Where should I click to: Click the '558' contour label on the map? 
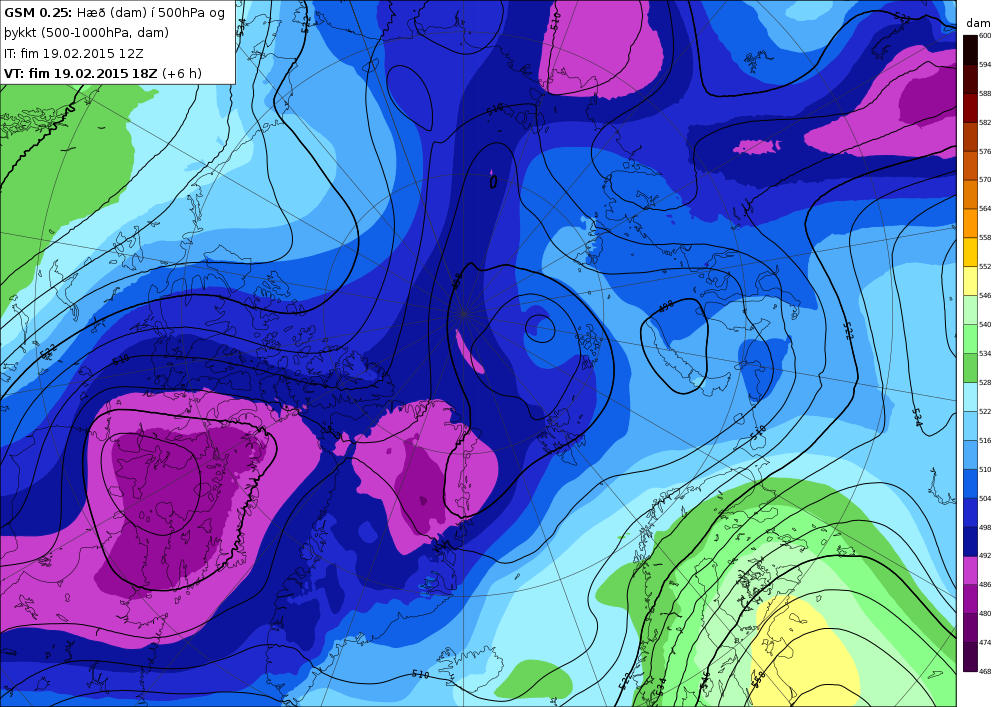pos(758,679)
